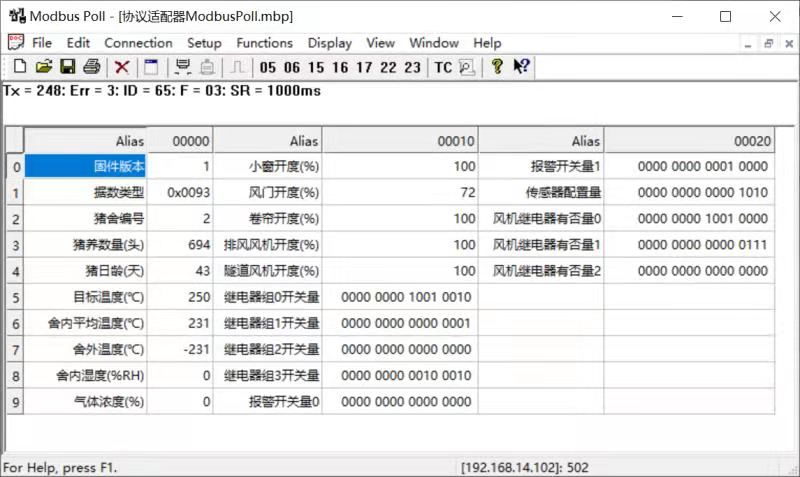Click the 0x0093 value cell
Screen dimensions: 800x477
[180, 192]
